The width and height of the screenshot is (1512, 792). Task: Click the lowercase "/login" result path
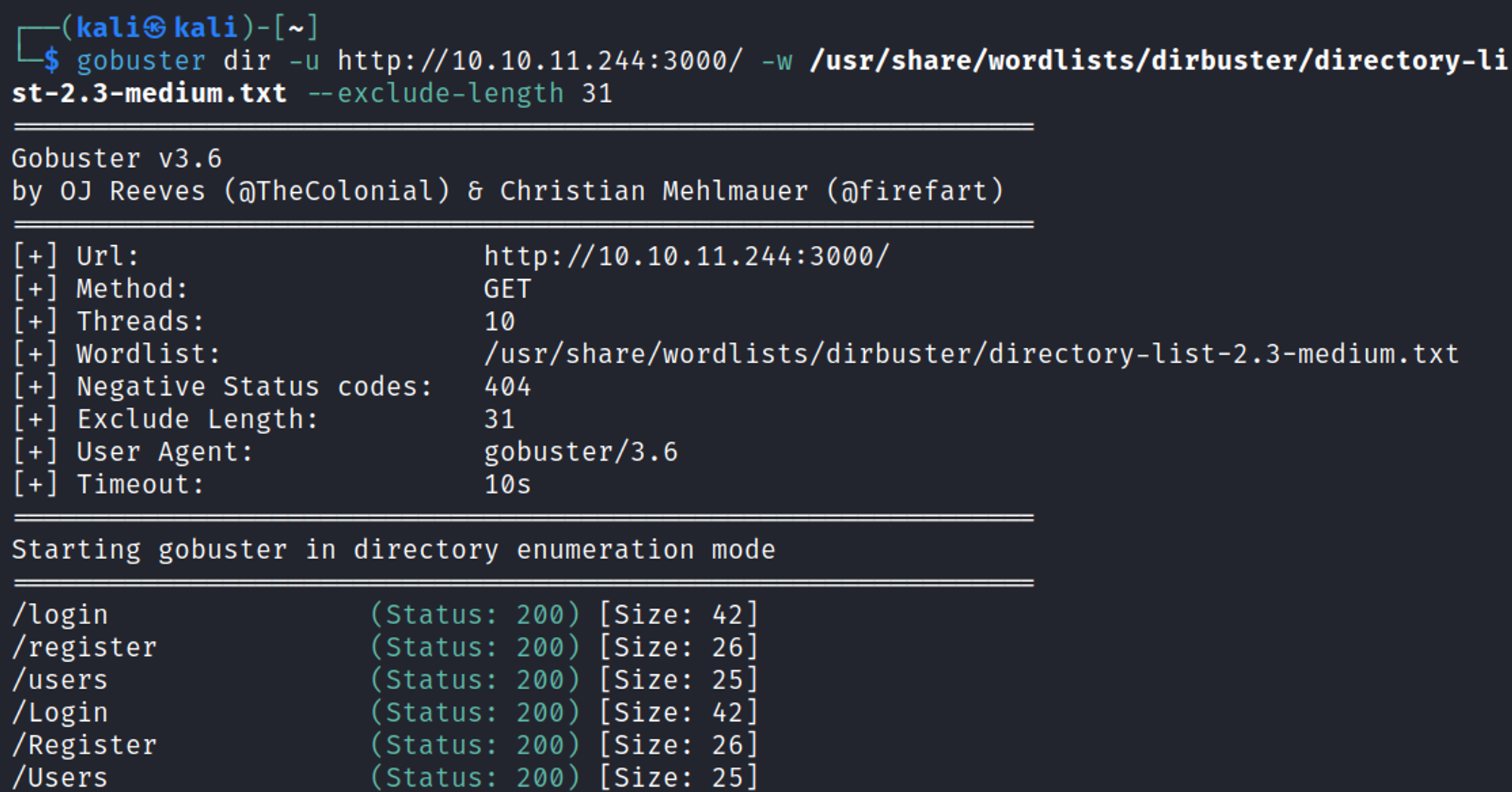60,615
